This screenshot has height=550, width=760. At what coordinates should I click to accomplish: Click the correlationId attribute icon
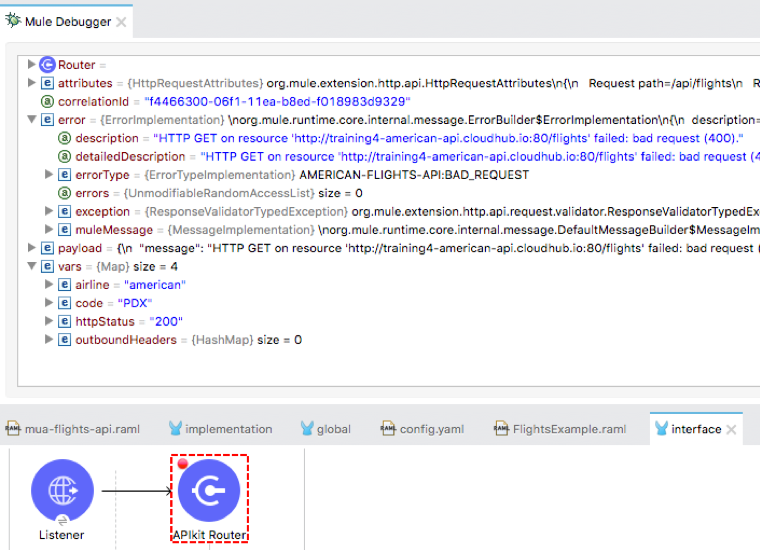47,101
